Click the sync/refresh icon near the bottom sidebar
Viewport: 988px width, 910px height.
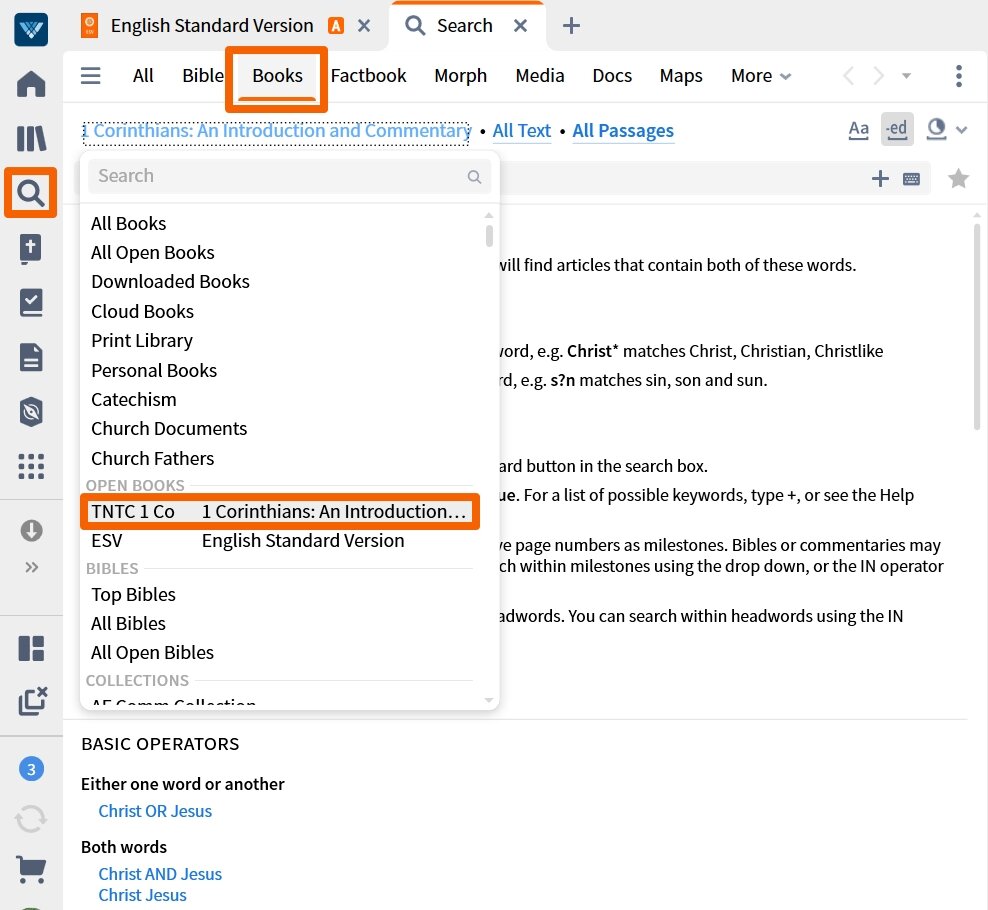[x=30, y=817]
